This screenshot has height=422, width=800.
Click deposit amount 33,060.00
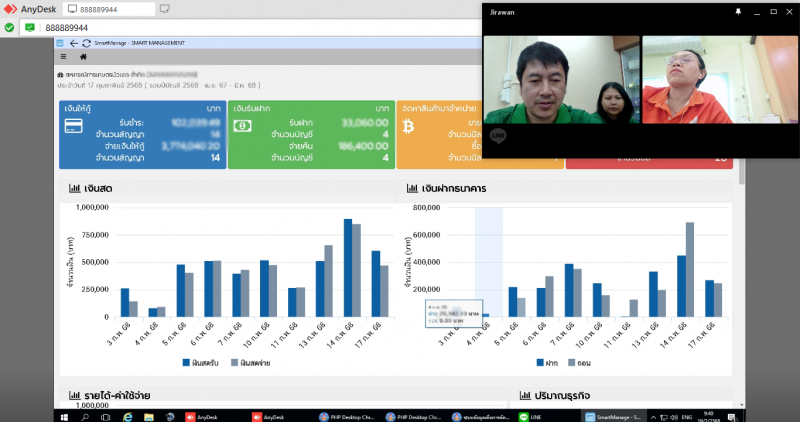coord(365,122)
